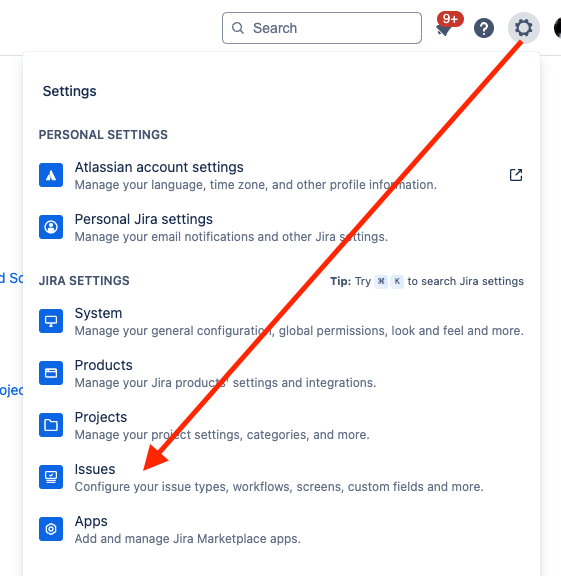Click "Manage your Jira products' settings" text
The width and height of the screenshot is (561, 576).
coord(225,383)
